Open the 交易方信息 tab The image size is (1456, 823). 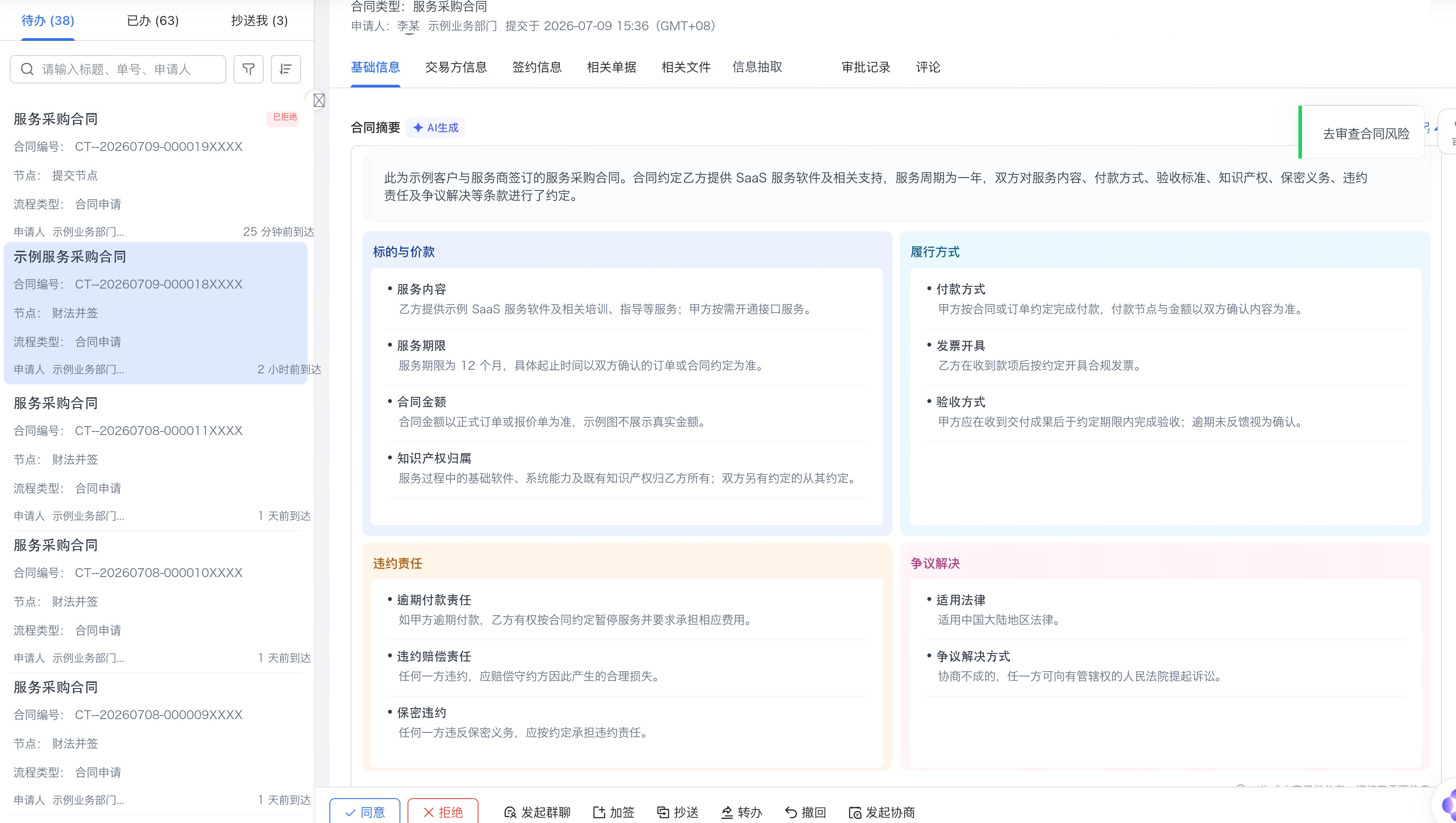455,67
